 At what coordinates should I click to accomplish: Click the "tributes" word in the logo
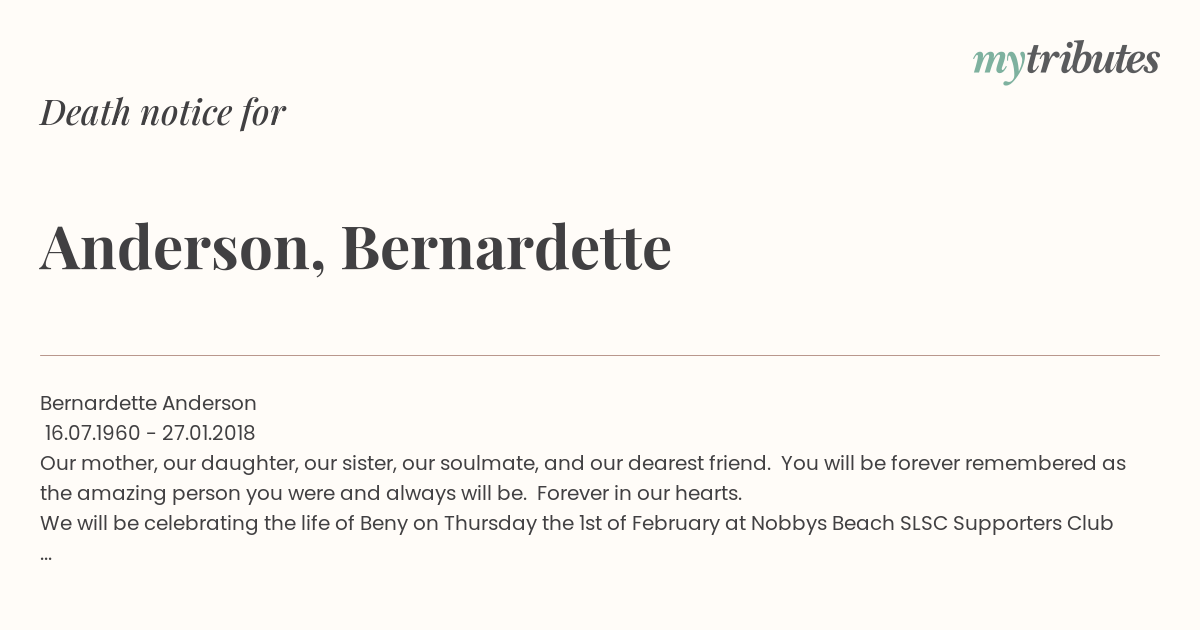click(1092, 60)
